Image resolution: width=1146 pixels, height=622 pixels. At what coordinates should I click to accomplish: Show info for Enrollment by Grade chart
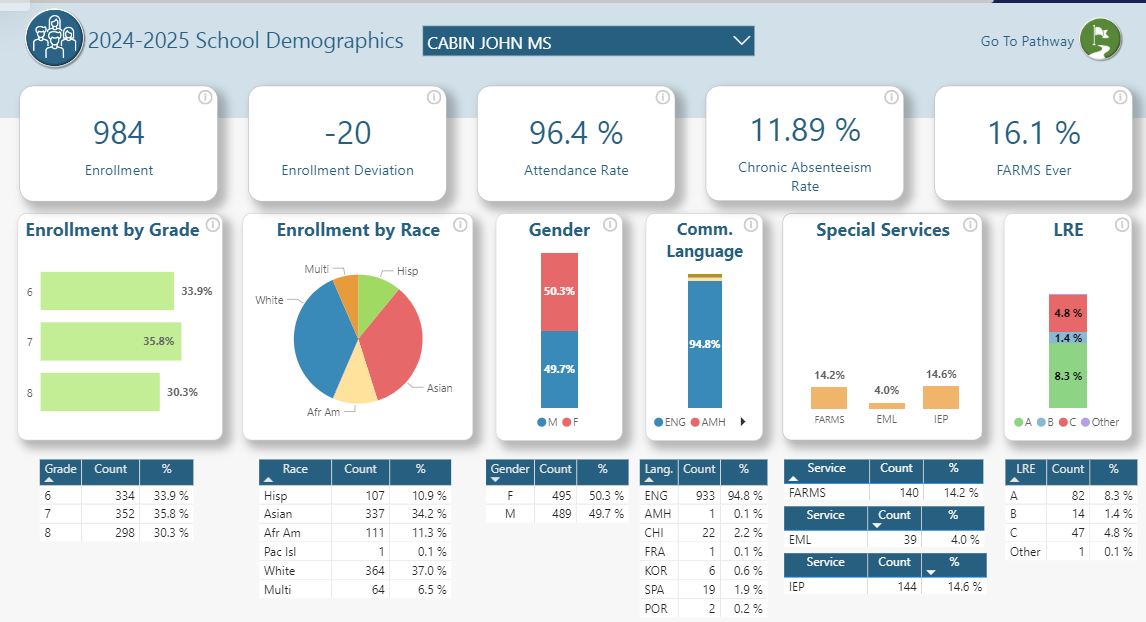click(213, 224)
